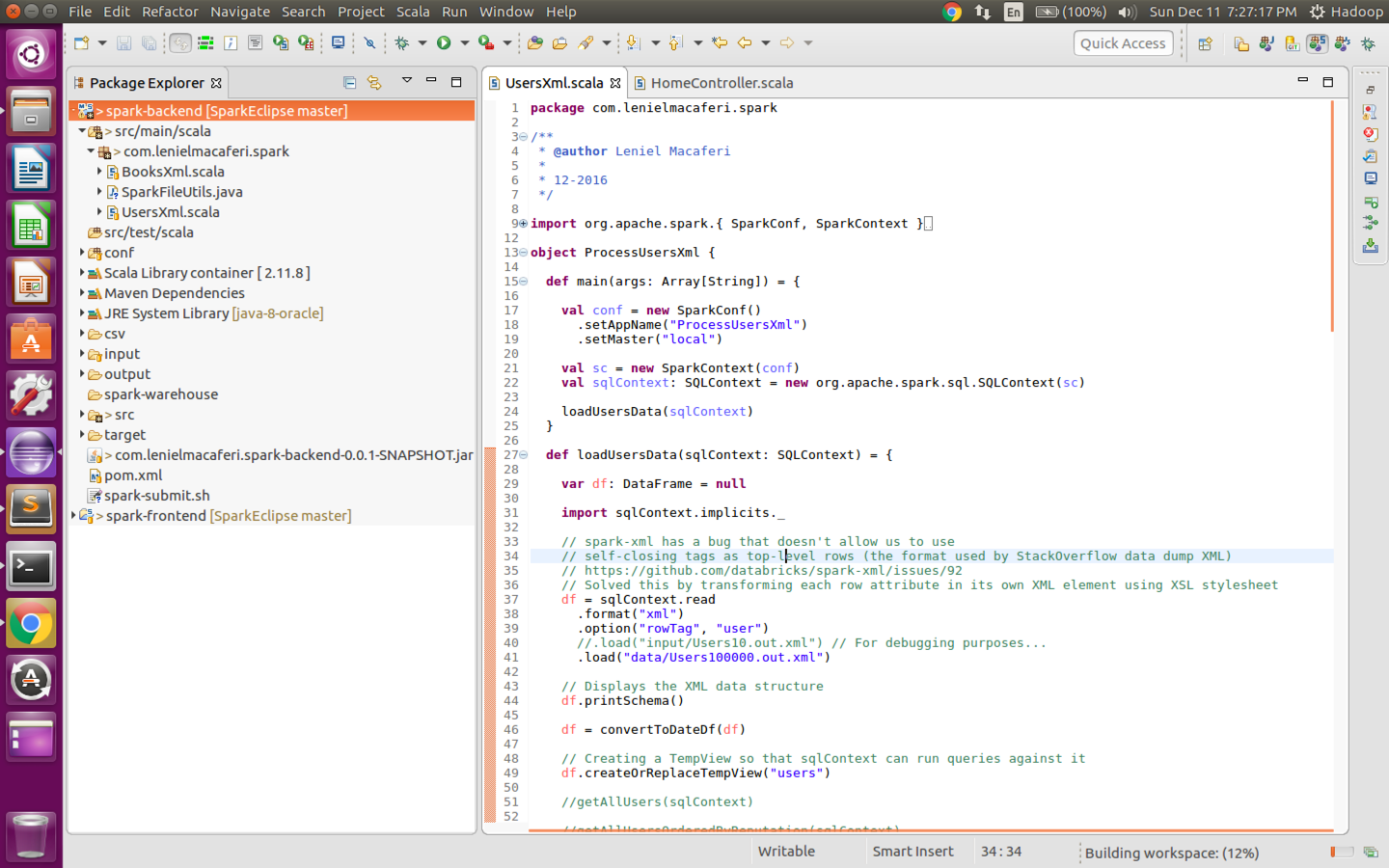Select pom.xml in Package Explorer

pyautogui.click(x=132, y=475)
